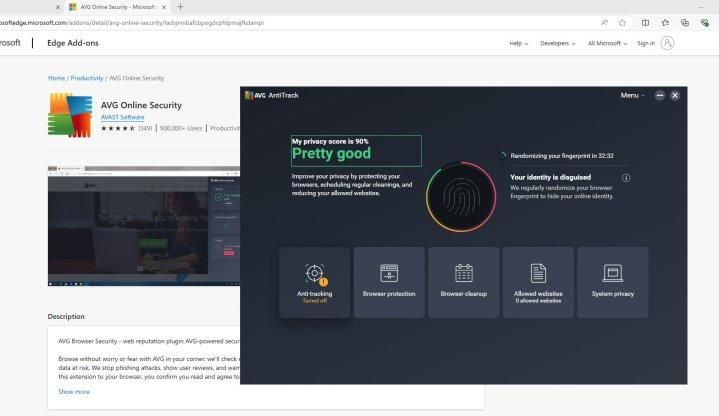Screen dimensions: 719x416
Task: Open Edge Collections icon
Action: 685,22
